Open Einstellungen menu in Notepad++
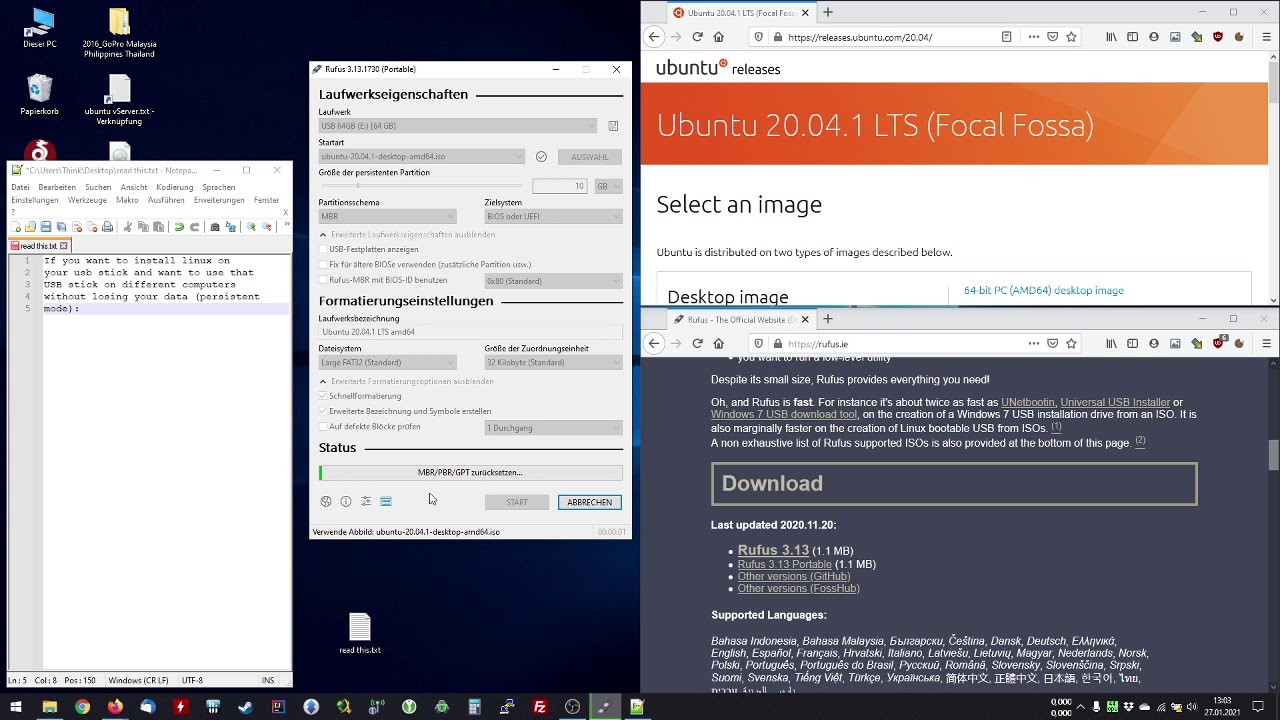Image resolution: width=1280 pixels, height=720 pixels. click(x=35, y=200)
